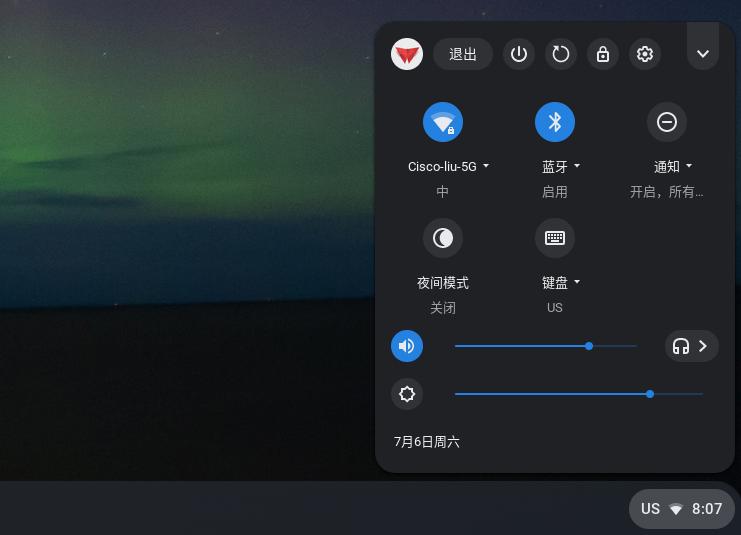Click the shelf Wi-Fi status icon

coord(676,509)
